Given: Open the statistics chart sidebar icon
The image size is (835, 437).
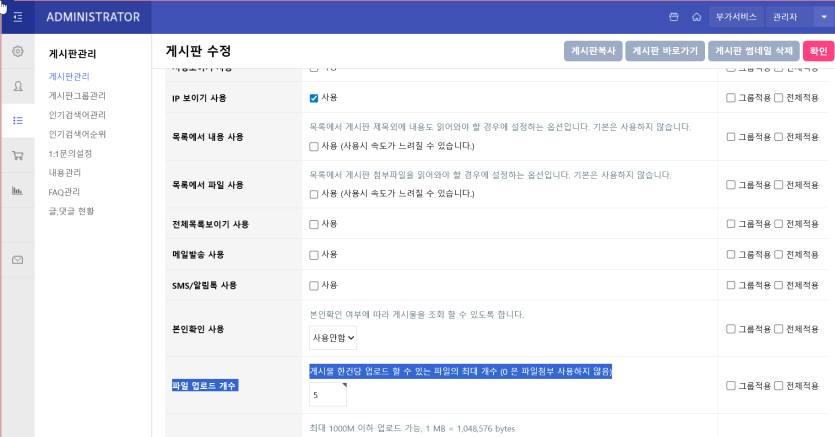Looking at the screenshot, I should [x=18, y=190].
